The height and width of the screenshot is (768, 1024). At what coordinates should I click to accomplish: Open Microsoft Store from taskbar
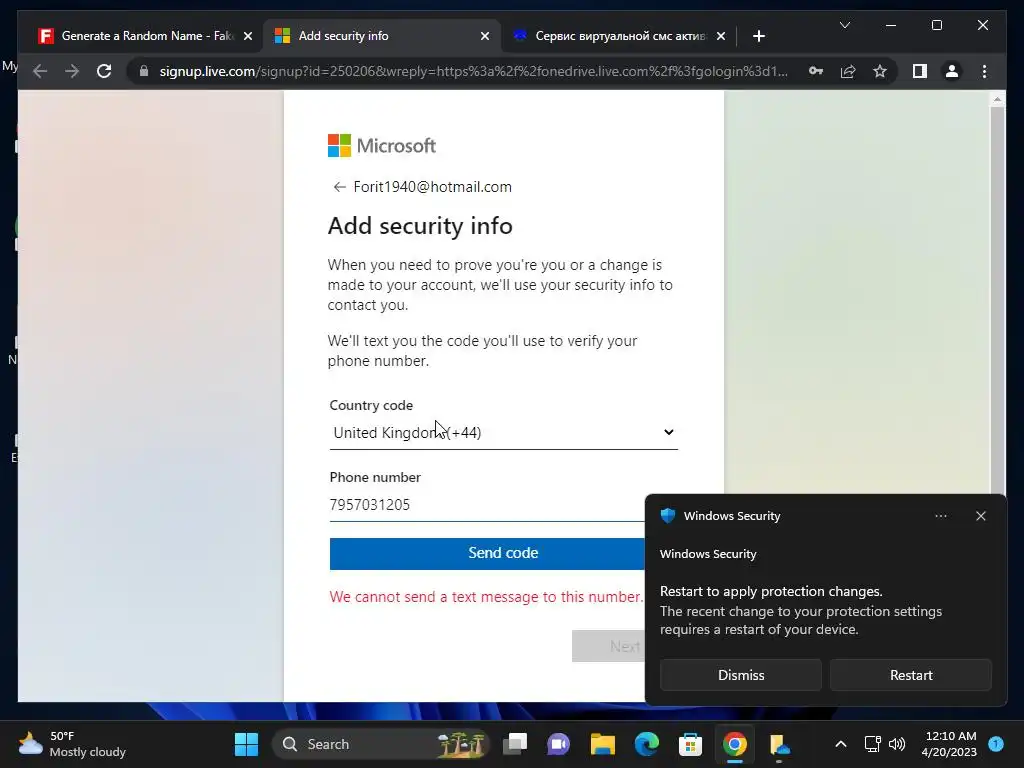690,744
